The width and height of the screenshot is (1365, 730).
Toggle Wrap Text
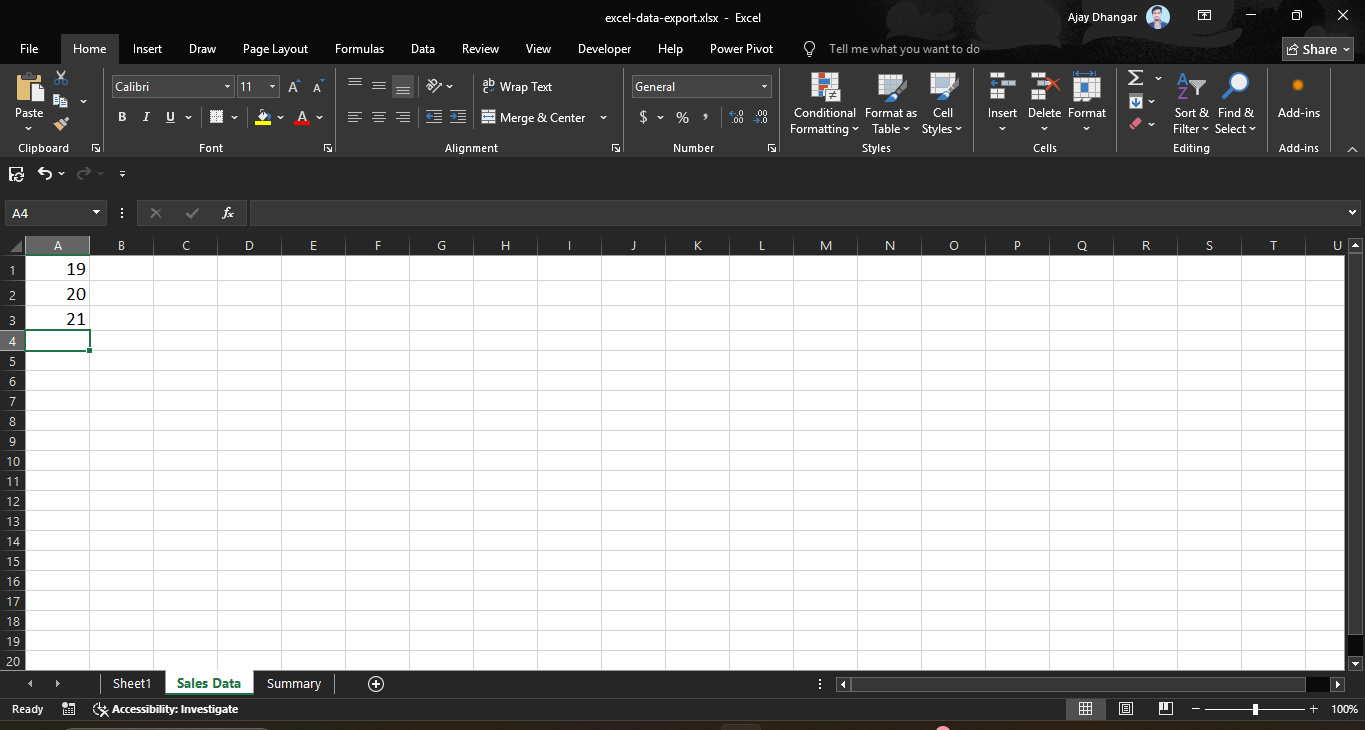coord(517,87)
